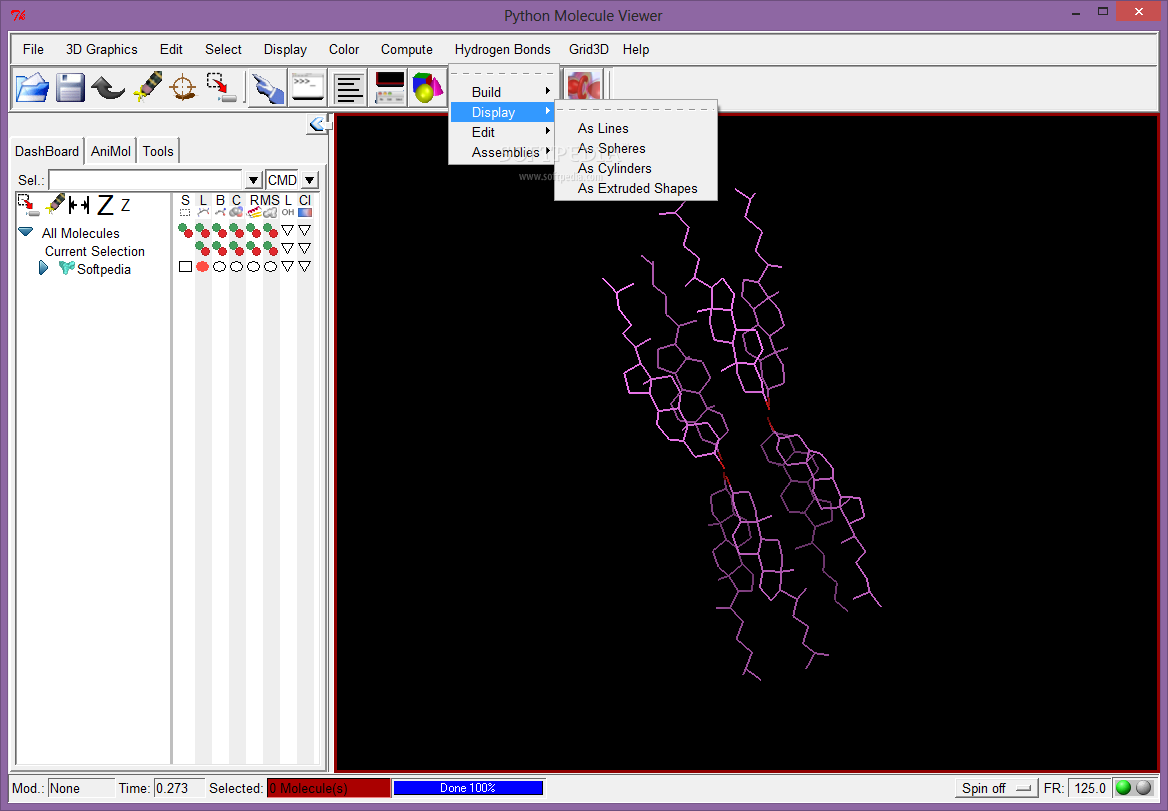The height and width of the screenshot is (811, 1168).
Task: Toggle select for All Molecules row
Action: coord(183,229)
